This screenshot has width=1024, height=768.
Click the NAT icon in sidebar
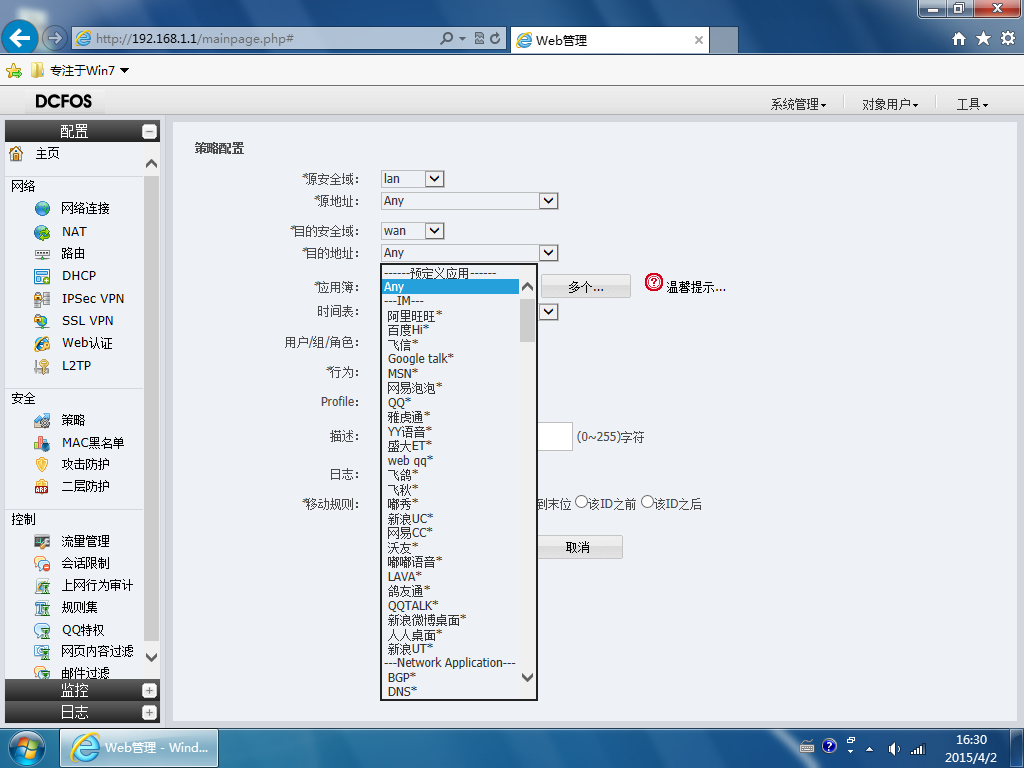point(42,232)
